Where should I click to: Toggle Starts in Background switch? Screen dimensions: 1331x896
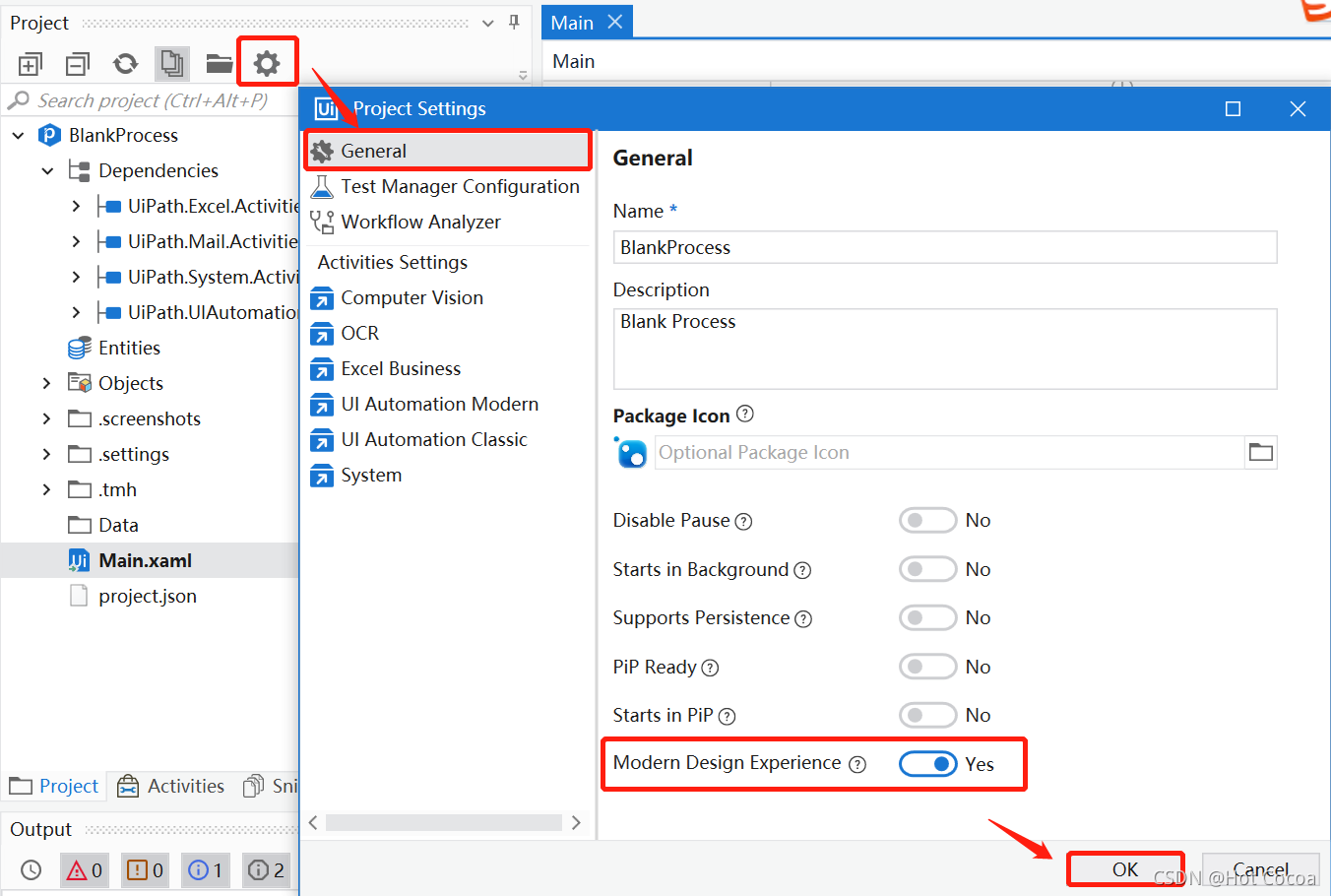point(927,569)
